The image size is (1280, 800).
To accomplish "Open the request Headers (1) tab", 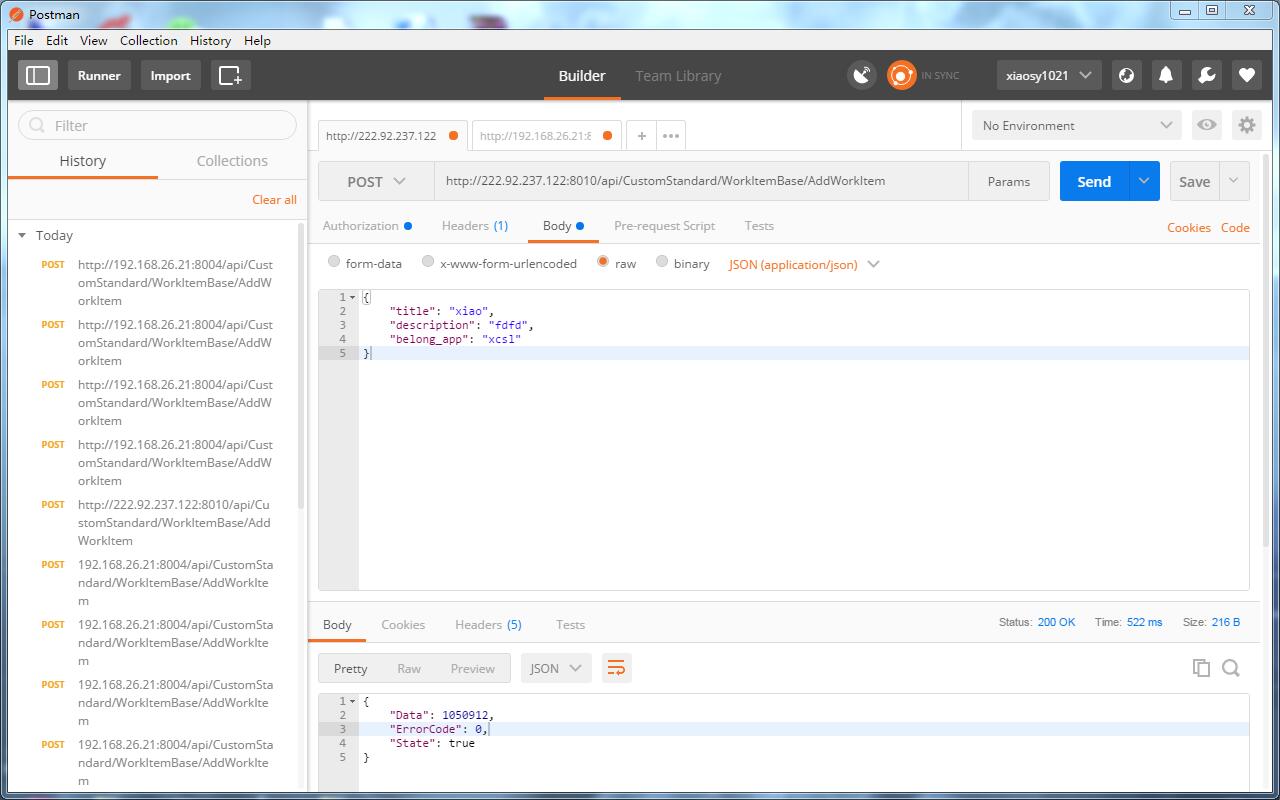I will pos(475,225).
